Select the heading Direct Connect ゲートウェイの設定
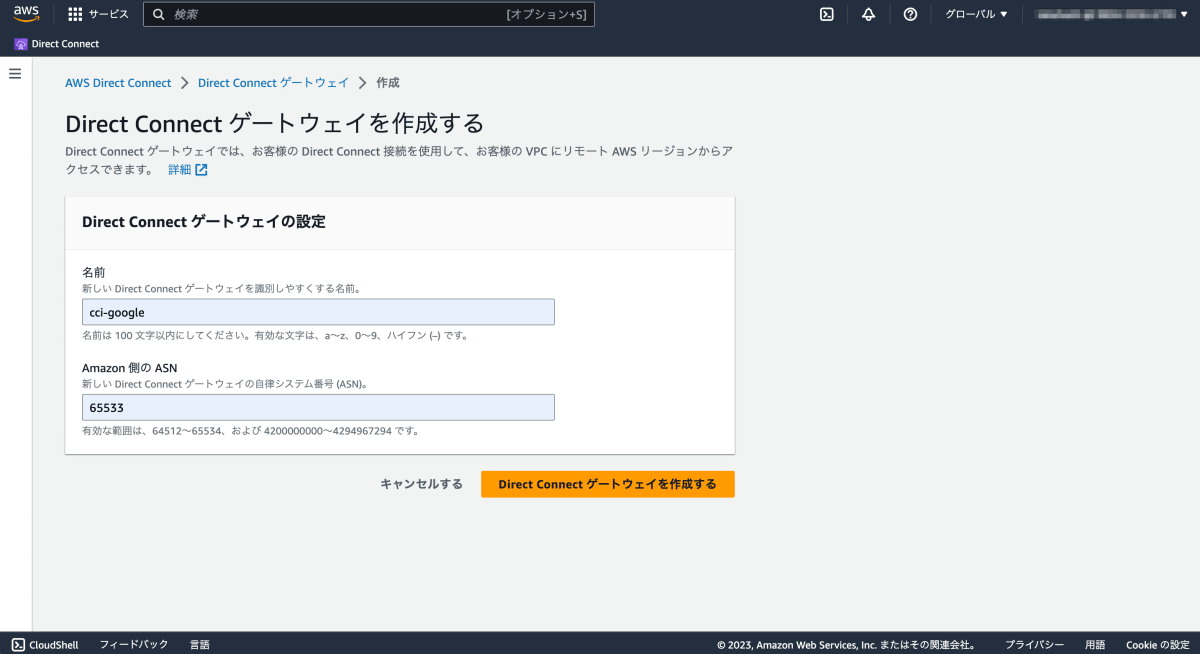1200x654 pixels. pos(204,222)
